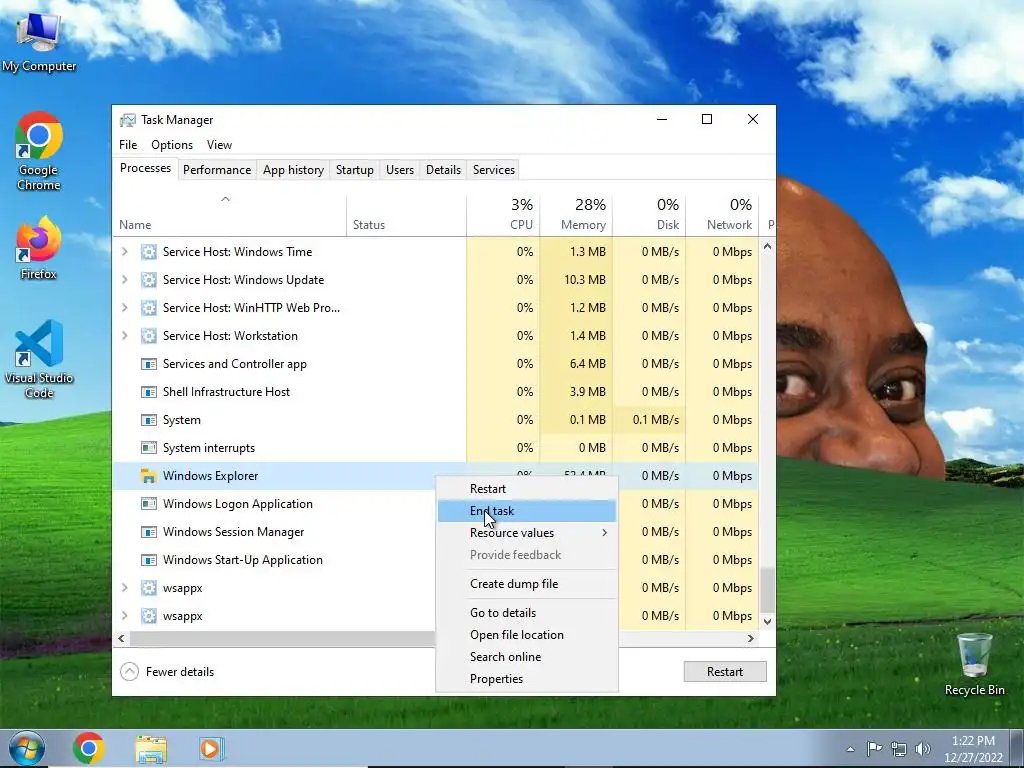
Task: Choose Search online in context menu
Action: pos(527,657)
